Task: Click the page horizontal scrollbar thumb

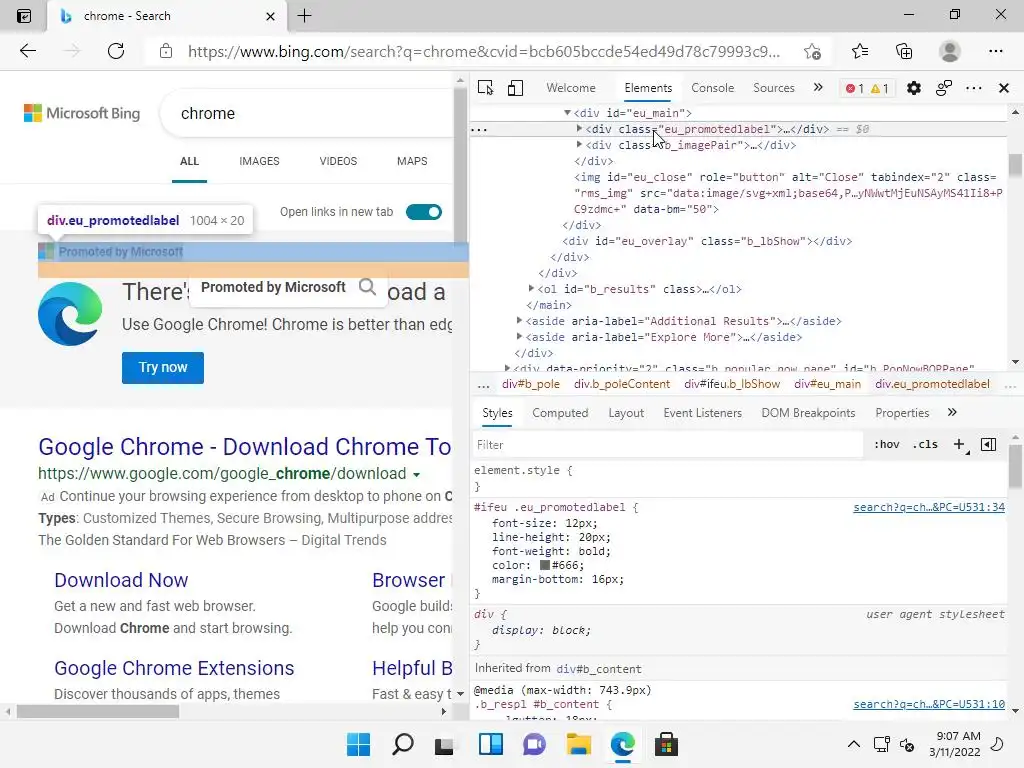Action: pos(98,711)
